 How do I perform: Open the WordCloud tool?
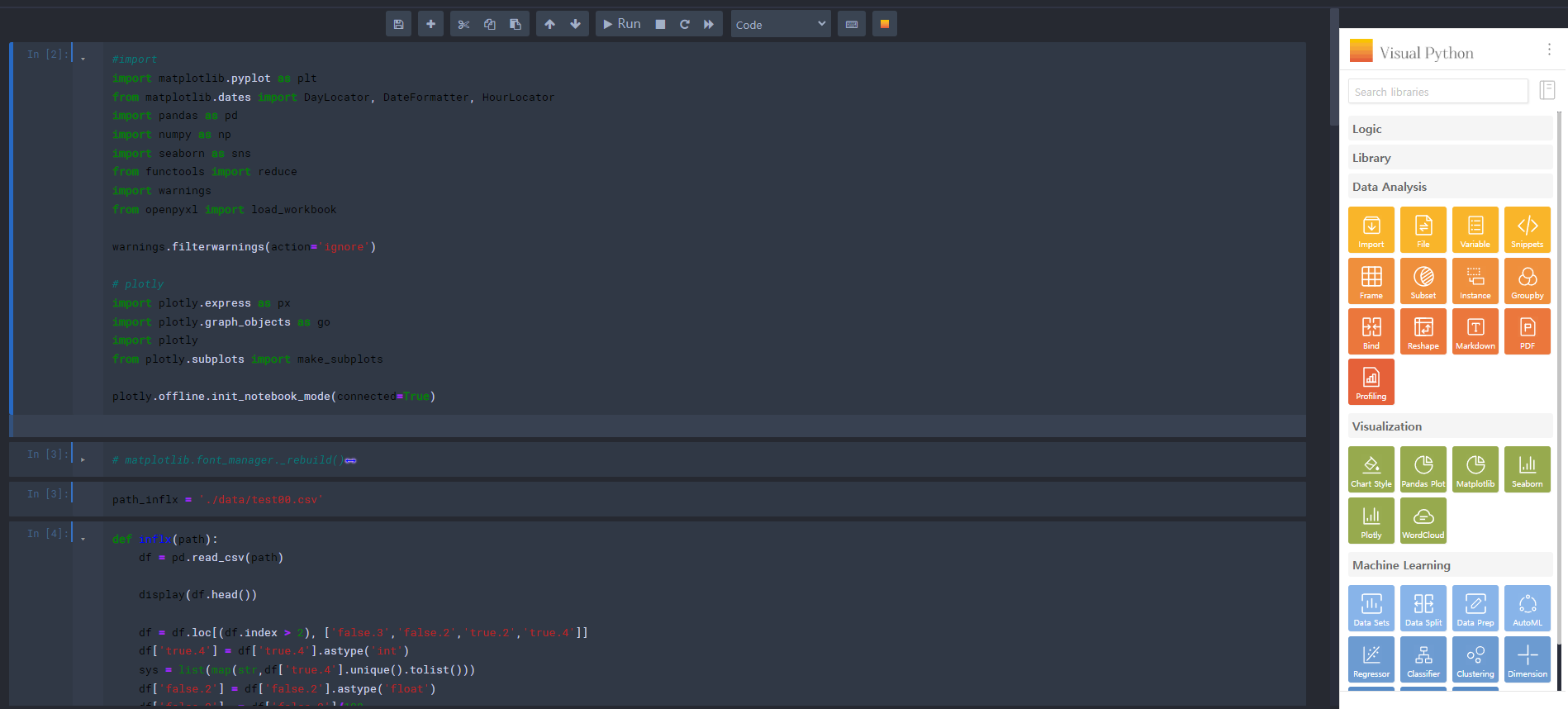tap(1423, 521)
